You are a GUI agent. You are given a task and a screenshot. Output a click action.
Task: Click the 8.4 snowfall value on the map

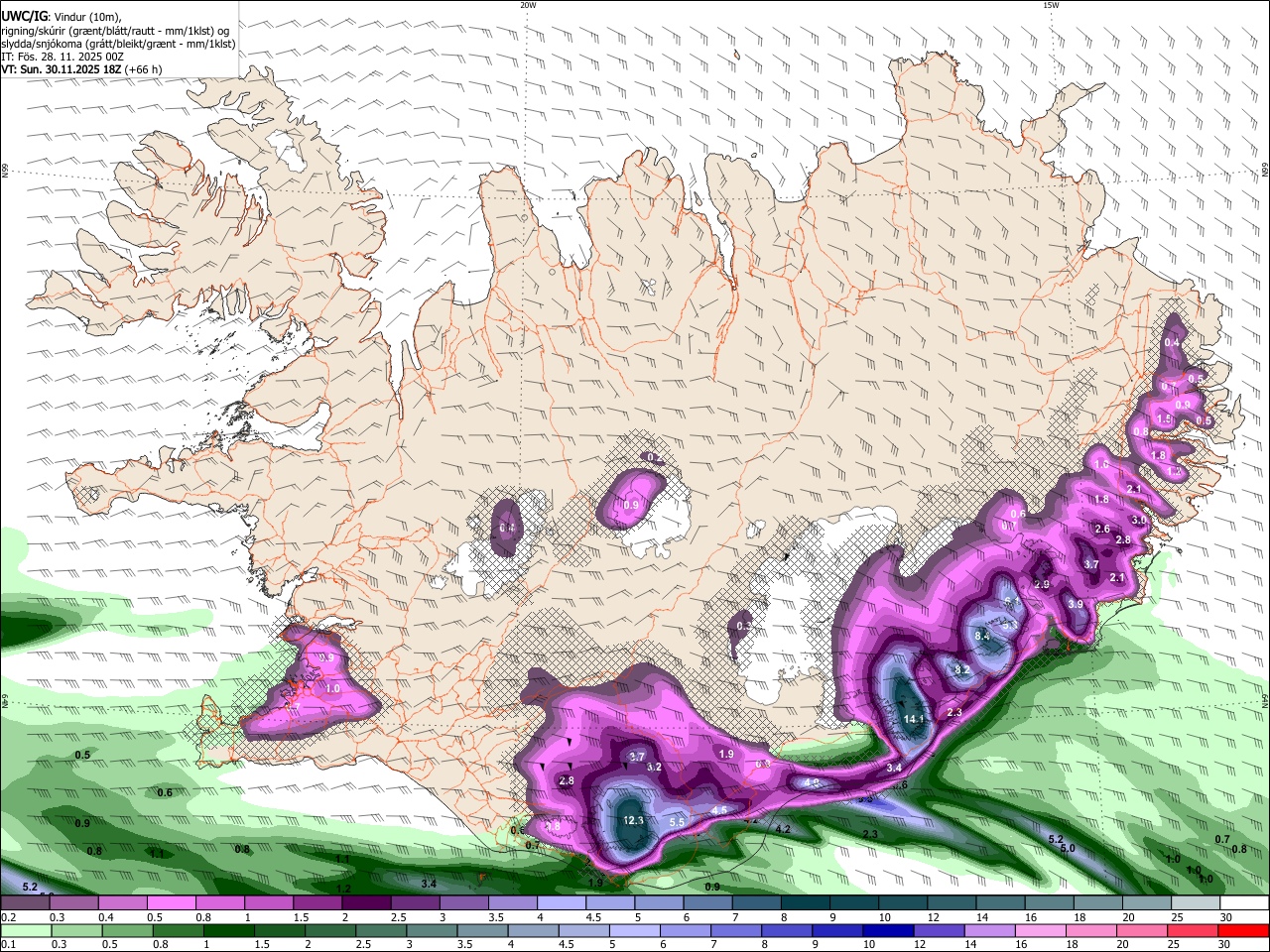point(982,636)
